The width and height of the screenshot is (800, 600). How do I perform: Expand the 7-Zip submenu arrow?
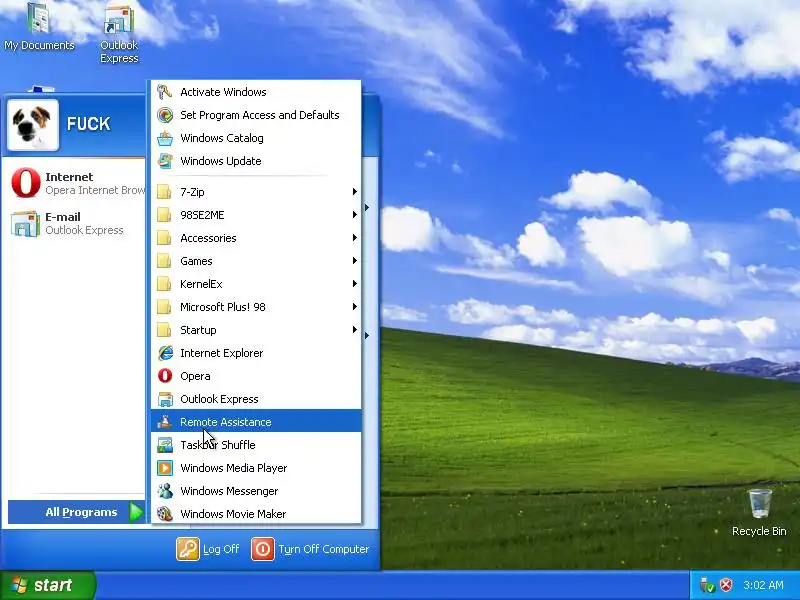click(354, 192)
